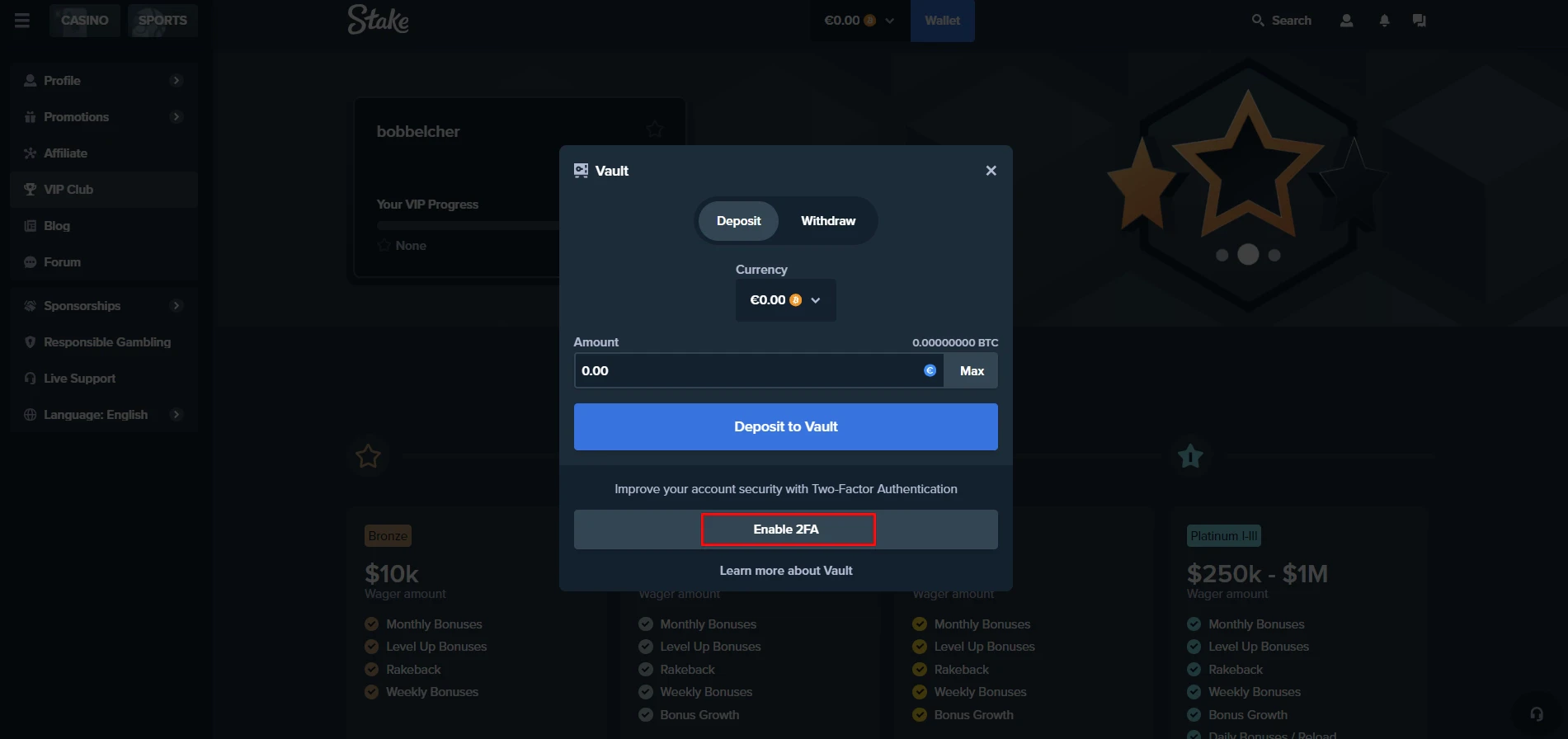The height and width of the screenshot is (739, 1568).
Task: Click the bobbelcher username text
Action: pos(418,131)
